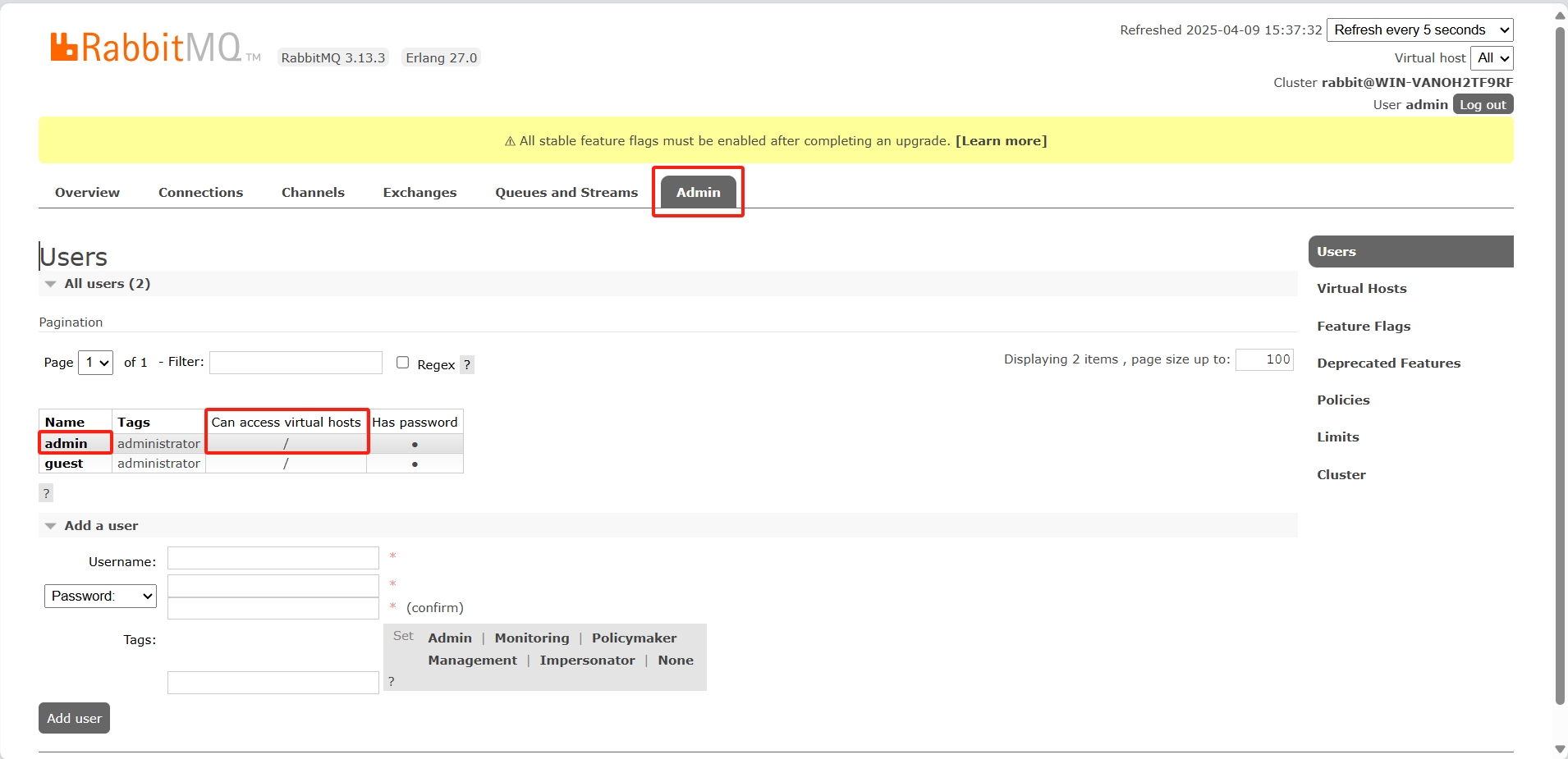The image size is (1568, 759).
Task: Click the Add user button
Action: (74, 718)
